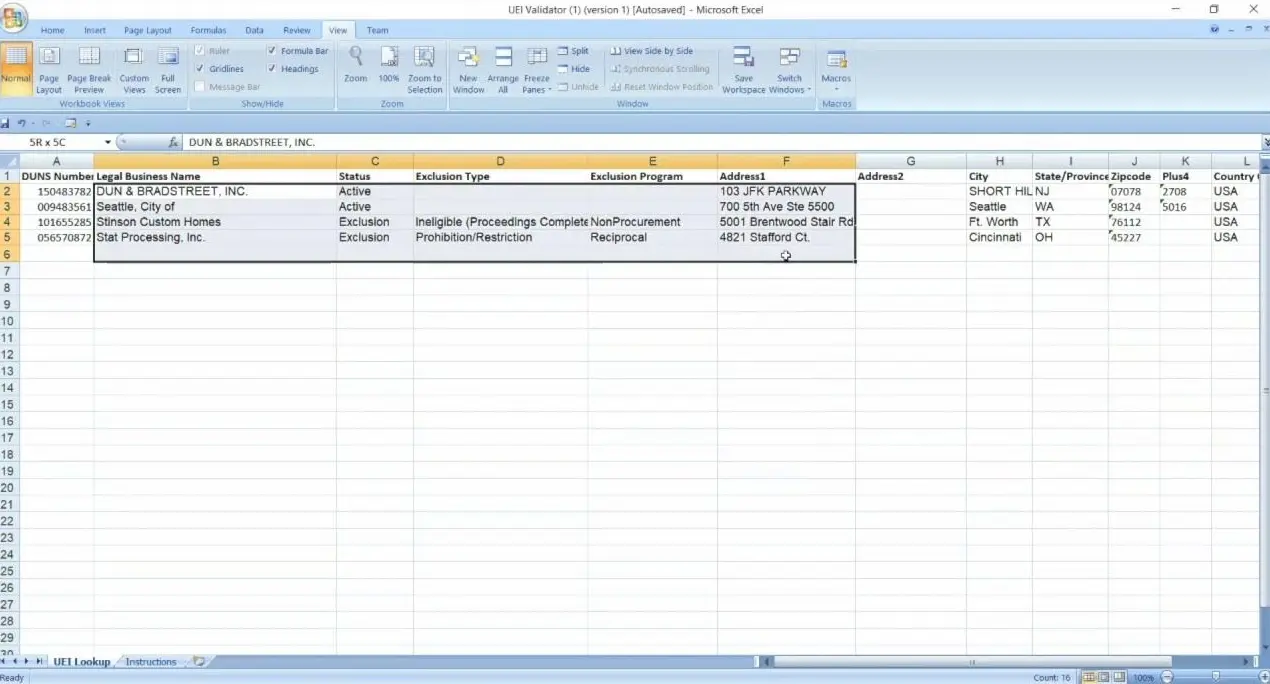This screenshot has height=684, width=1270.
Task: Click Arrange All windows
Action: (x=503, y=69)
